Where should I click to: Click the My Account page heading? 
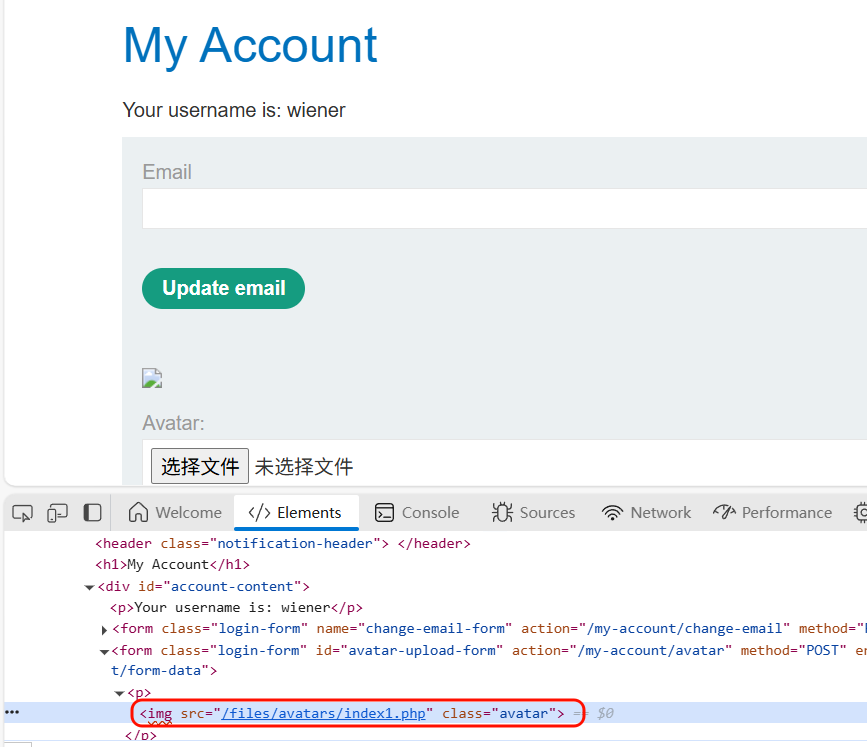tap(250, 45)
